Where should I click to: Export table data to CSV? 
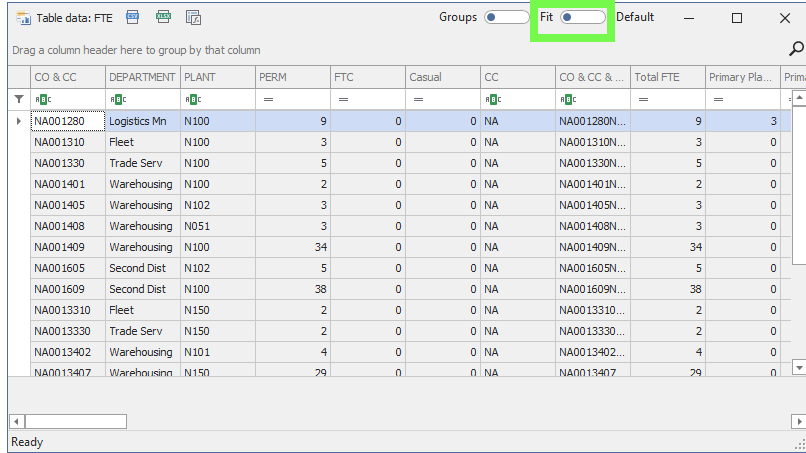tap(133, 18)
